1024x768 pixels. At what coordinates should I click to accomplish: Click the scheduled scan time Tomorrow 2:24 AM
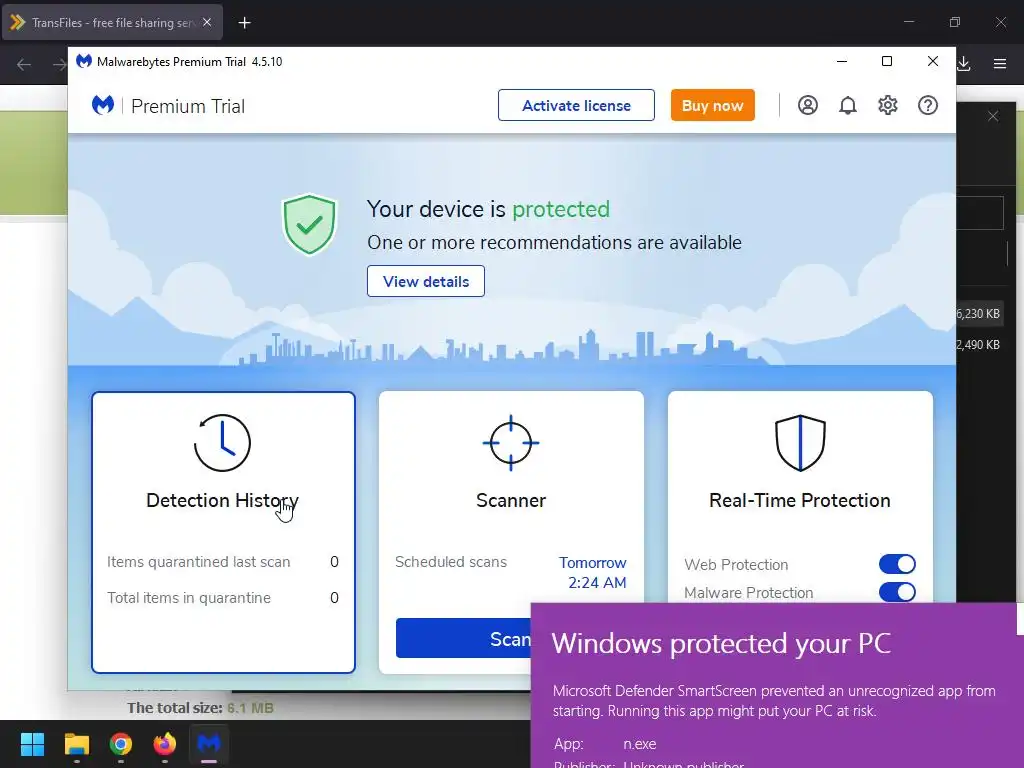592,572
